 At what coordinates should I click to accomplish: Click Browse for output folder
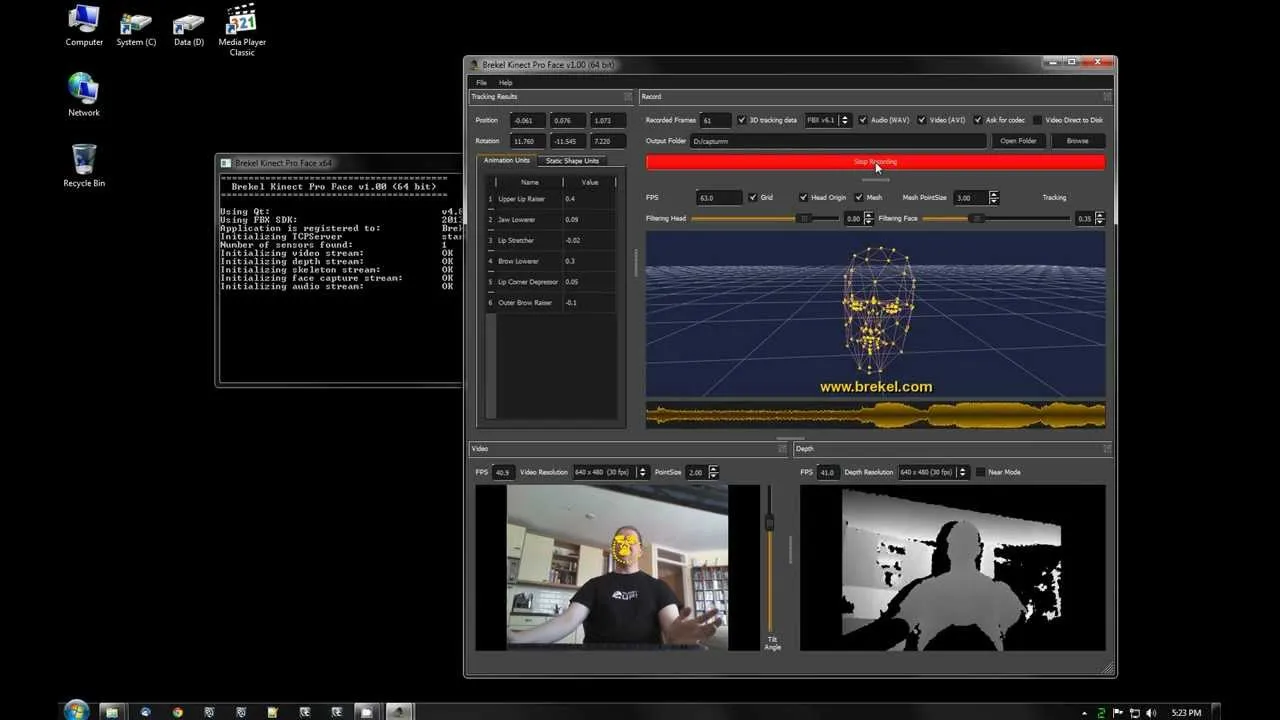[x=1077, y=141]
